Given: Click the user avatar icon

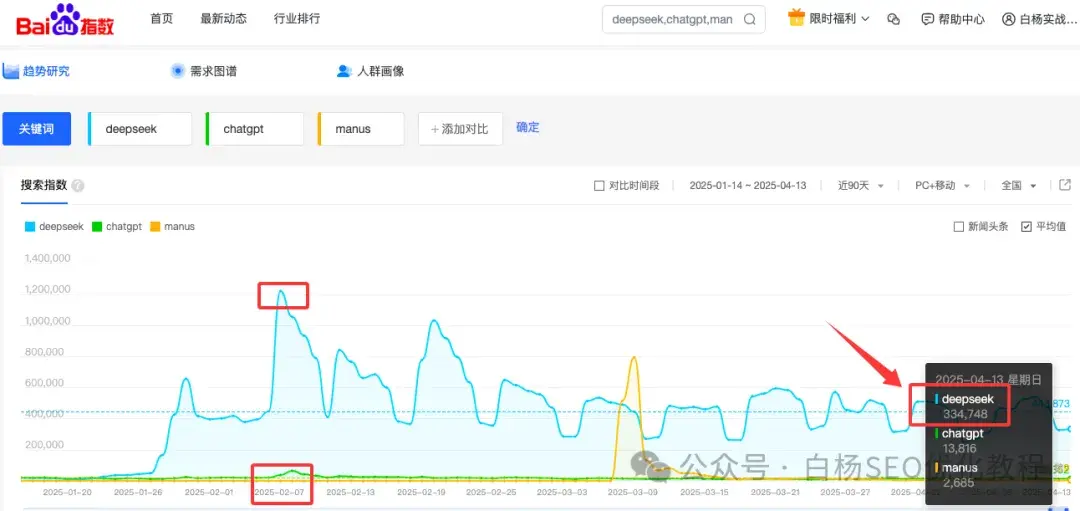Looking at the screenshot, I should [x=1008, y=19].
